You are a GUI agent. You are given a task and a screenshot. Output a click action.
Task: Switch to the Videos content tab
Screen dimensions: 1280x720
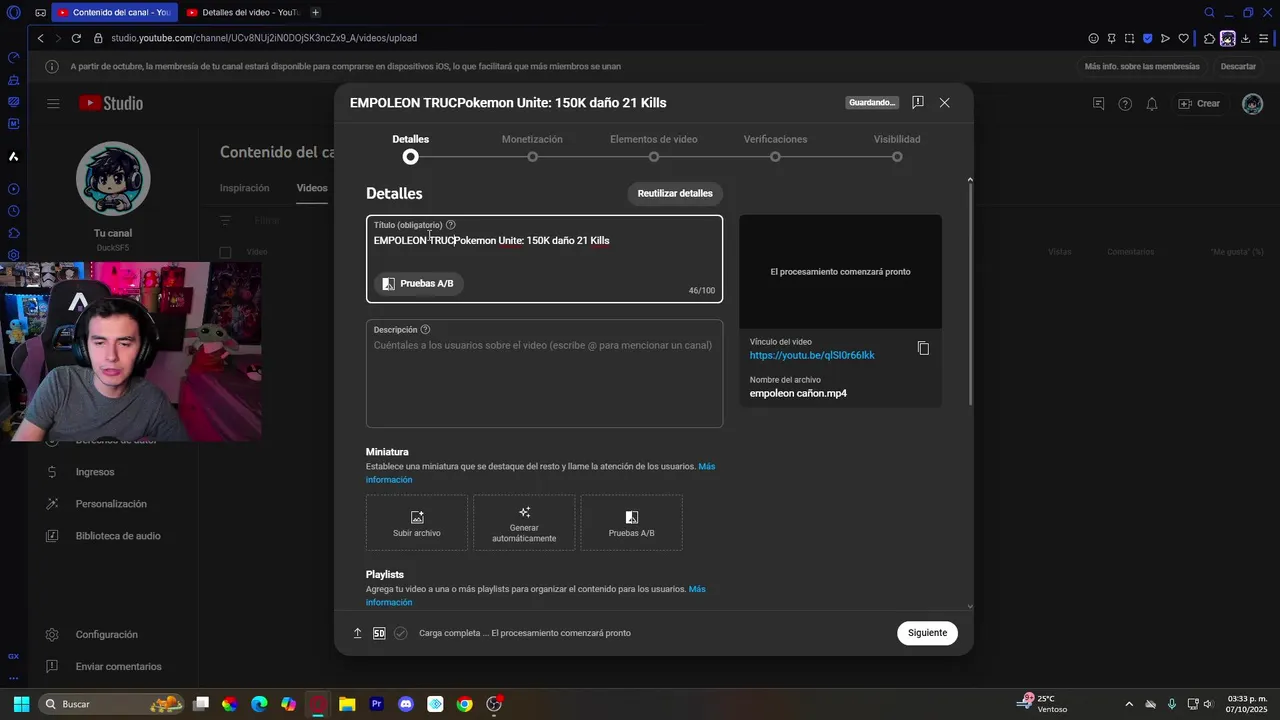[x=312, y=188]
